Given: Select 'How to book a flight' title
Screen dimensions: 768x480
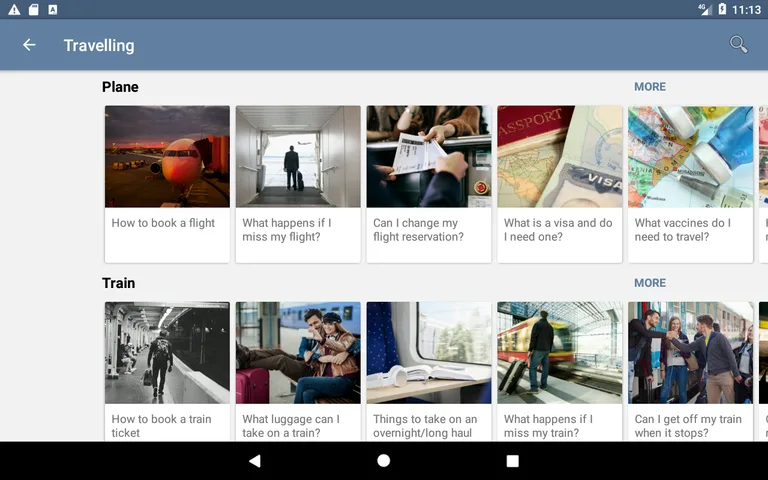Looking at the screenshot, I should click(163, 223).
